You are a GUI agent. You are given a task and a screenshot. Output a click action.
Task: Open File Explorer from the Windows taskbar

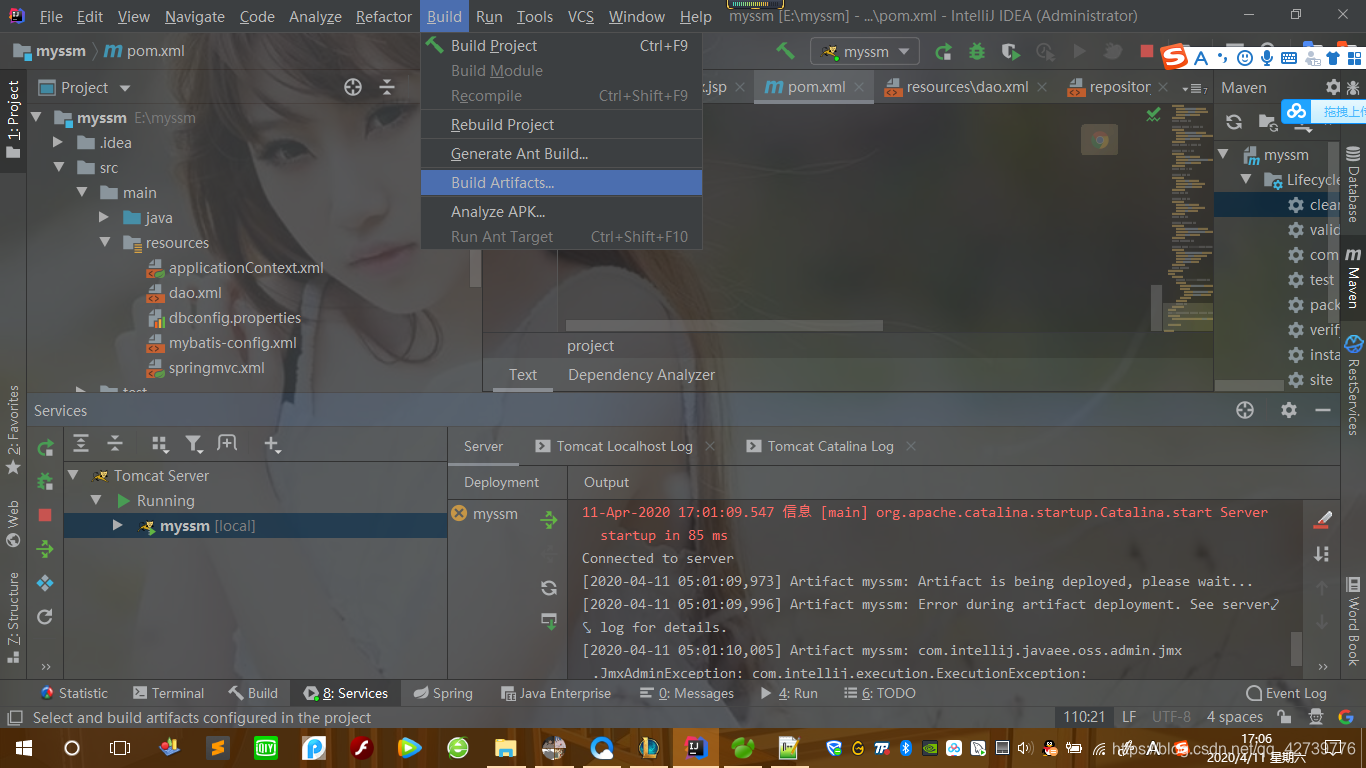pyautogui.click(x=506, y=748)
